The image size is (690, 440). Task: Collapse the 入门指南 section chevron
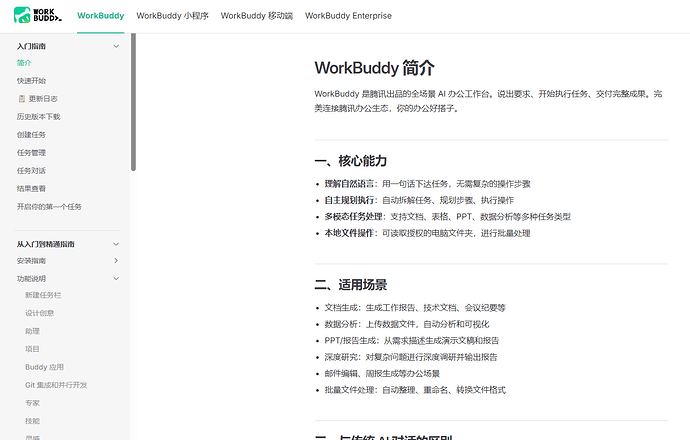pyautogui.click(x=116, y=46)
